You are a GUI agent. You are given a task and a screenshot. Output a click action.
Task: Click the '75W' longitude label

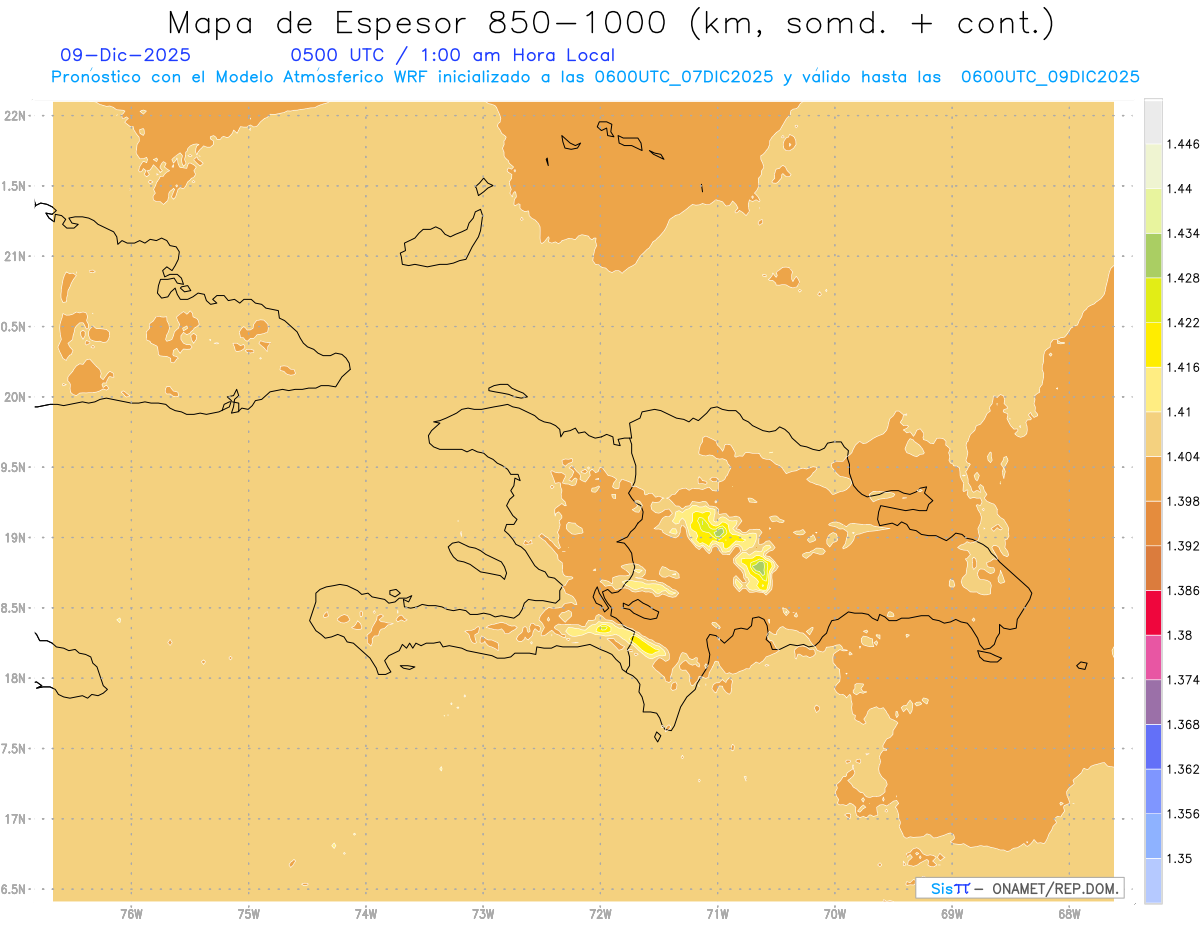(x=249, y=914)
